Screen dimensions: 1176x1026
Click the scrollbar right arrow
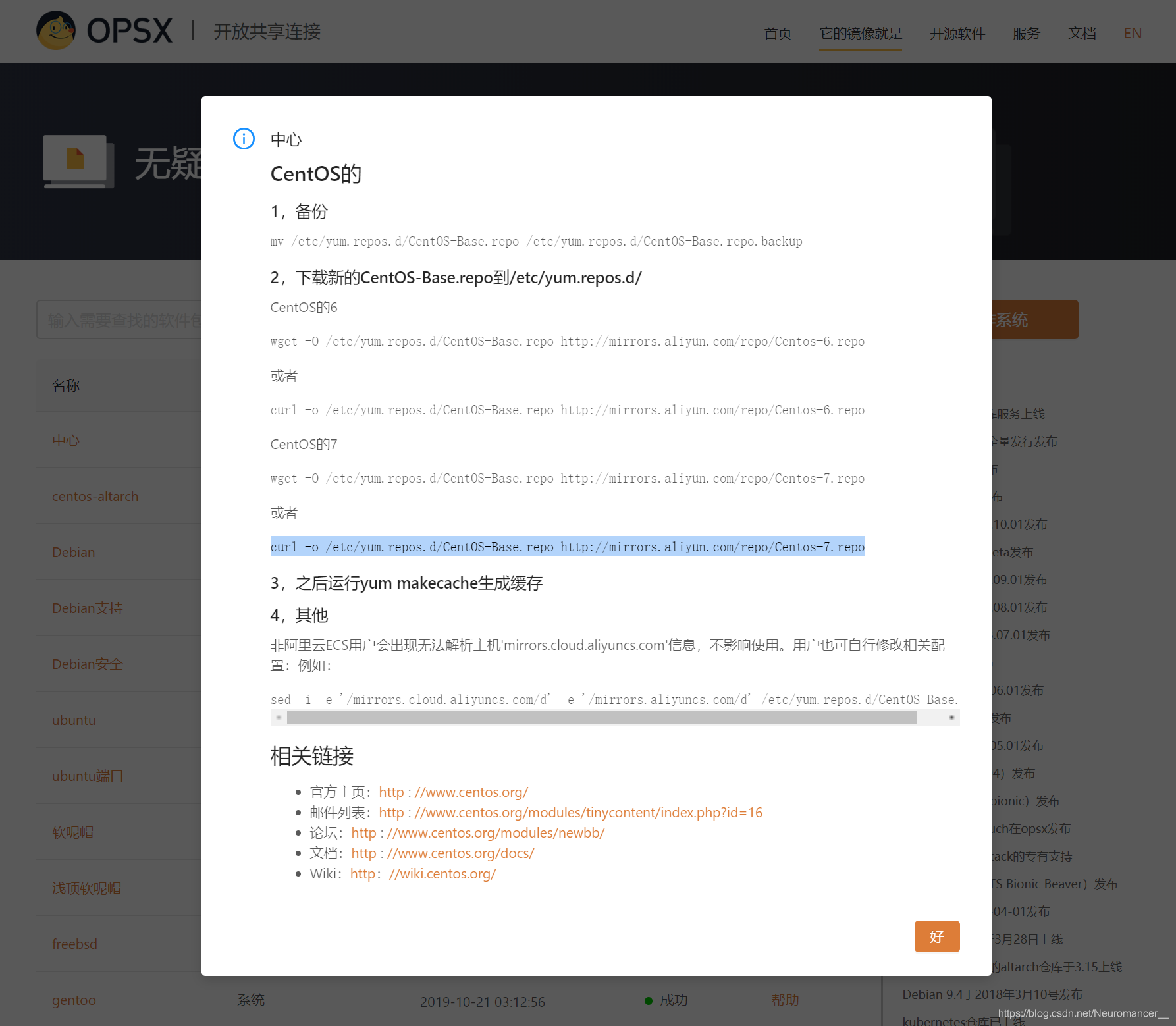click(951, 717)
